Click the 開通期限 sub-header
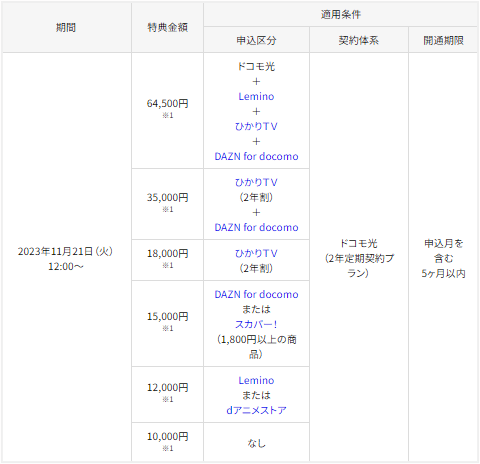This screenshot has height=464, width=480. 443,40
